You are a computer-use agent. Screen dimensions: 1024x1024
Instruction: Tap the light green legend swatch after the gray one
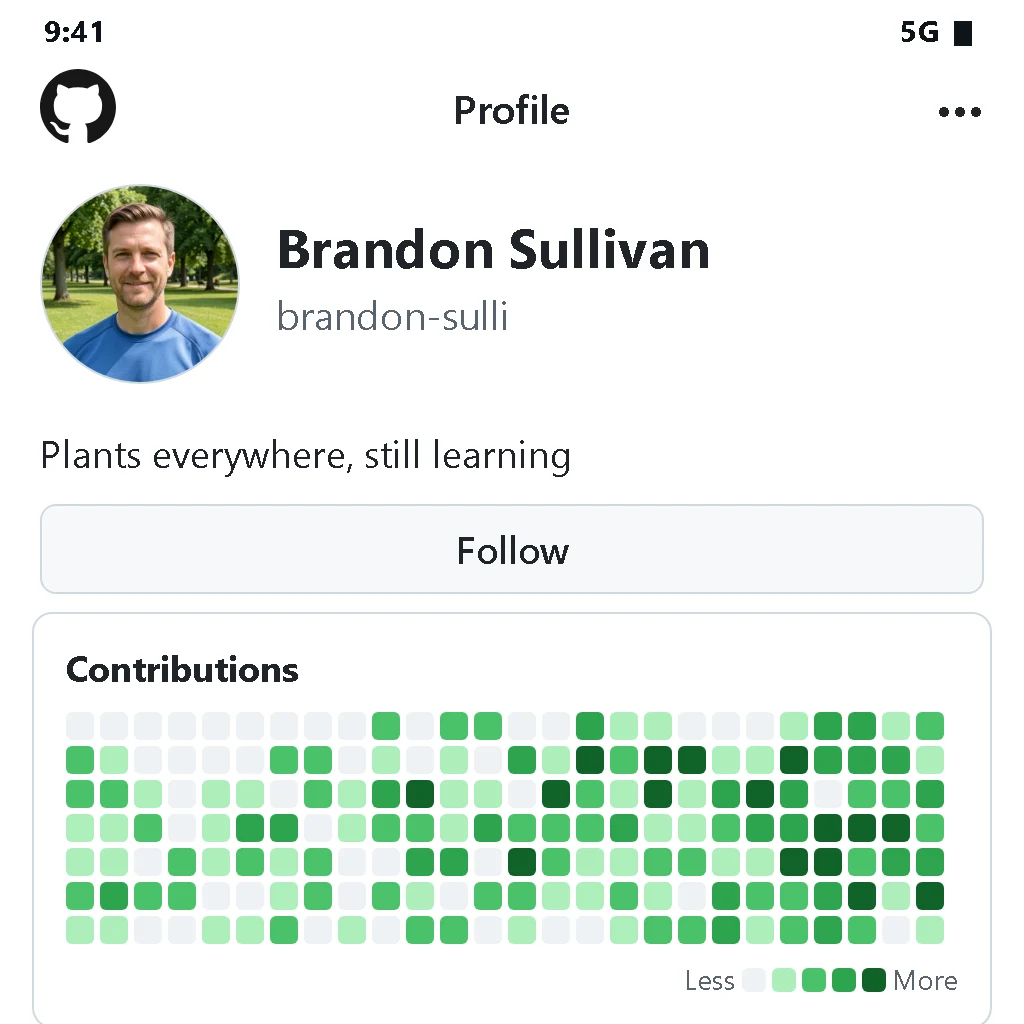tap(784, 980)
